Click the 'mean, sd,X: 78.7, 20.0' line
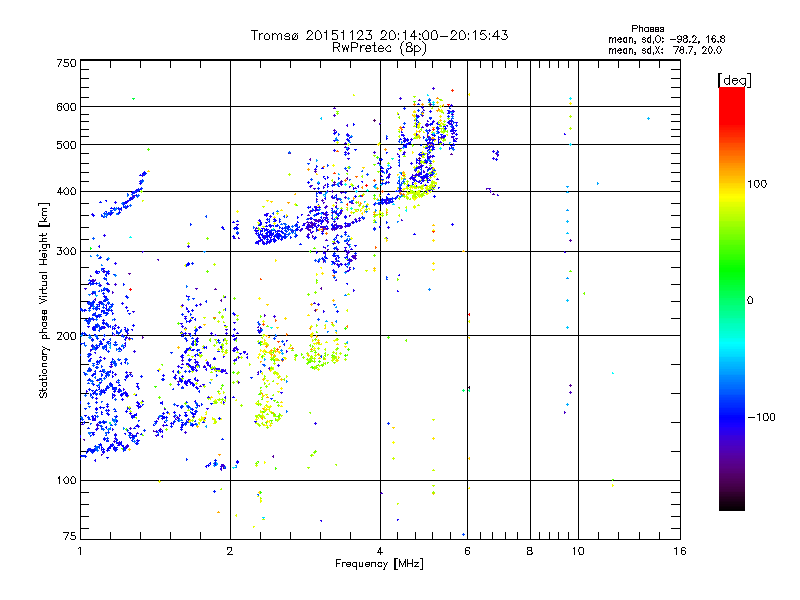800x600 pixels. [x=665, y=50]
